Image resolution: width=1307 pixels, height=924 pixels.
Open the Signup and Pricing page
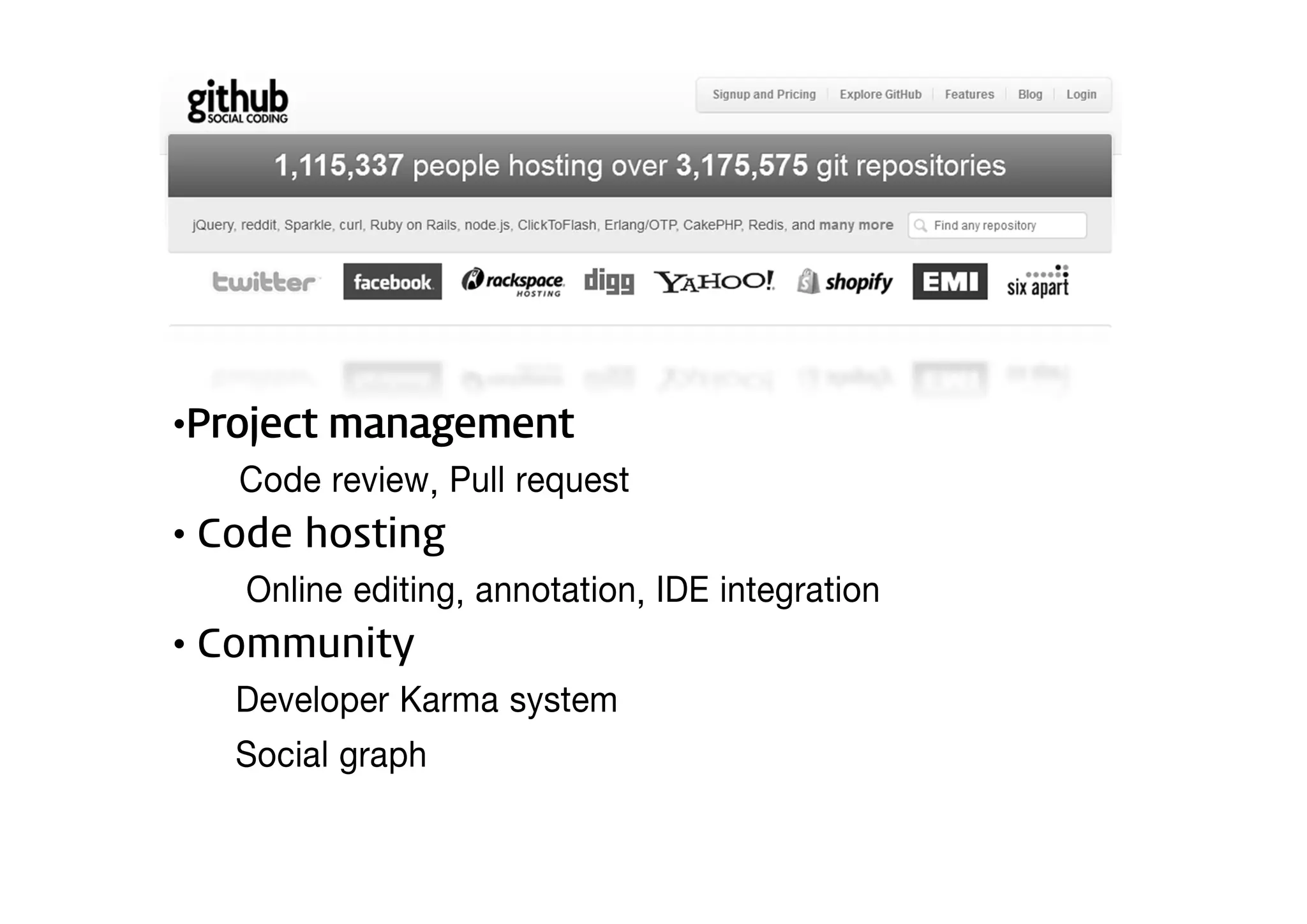coord(764,94)
